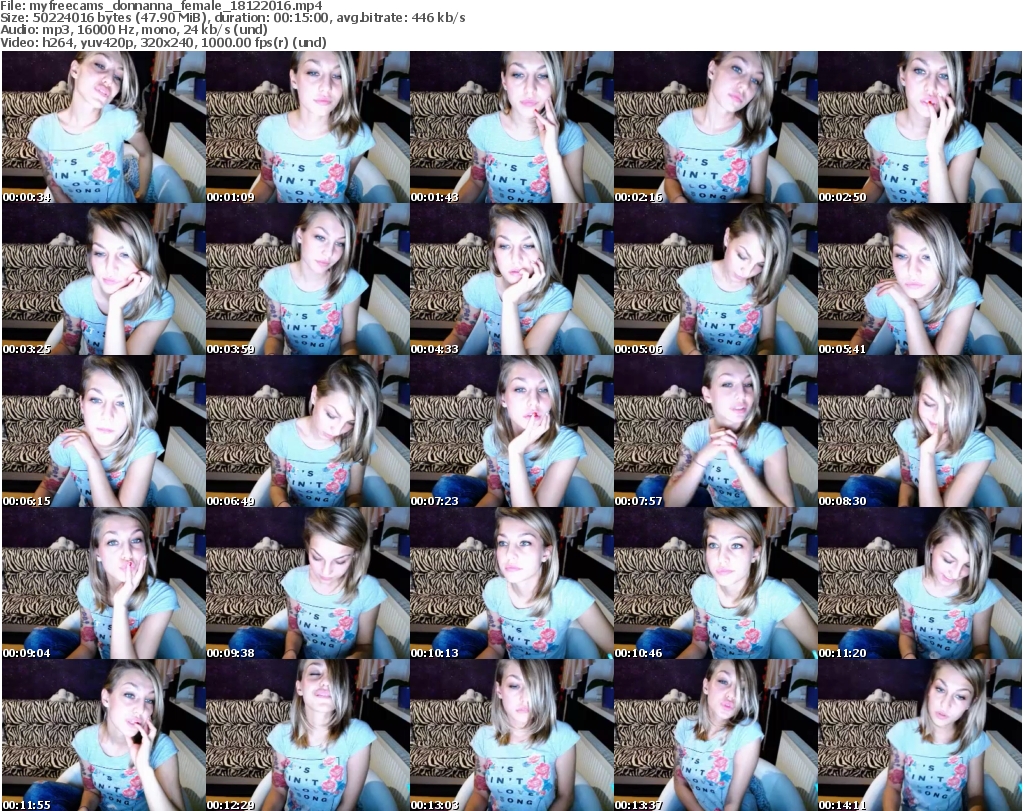Choose the thumbnail marked 00:14:11

[x=920, y=735]
